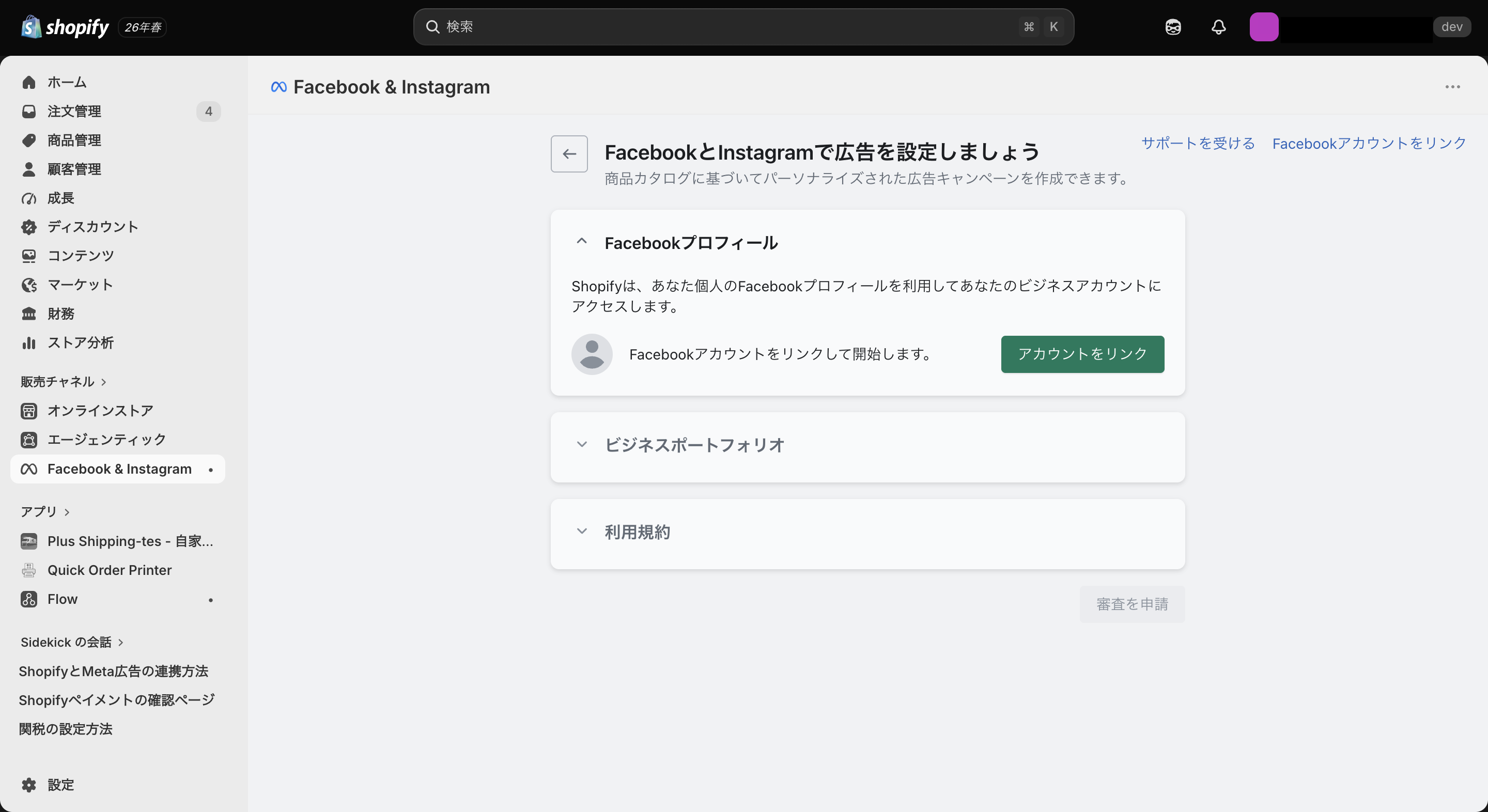Click the 注文管理 inbox icon

(29, 111)
